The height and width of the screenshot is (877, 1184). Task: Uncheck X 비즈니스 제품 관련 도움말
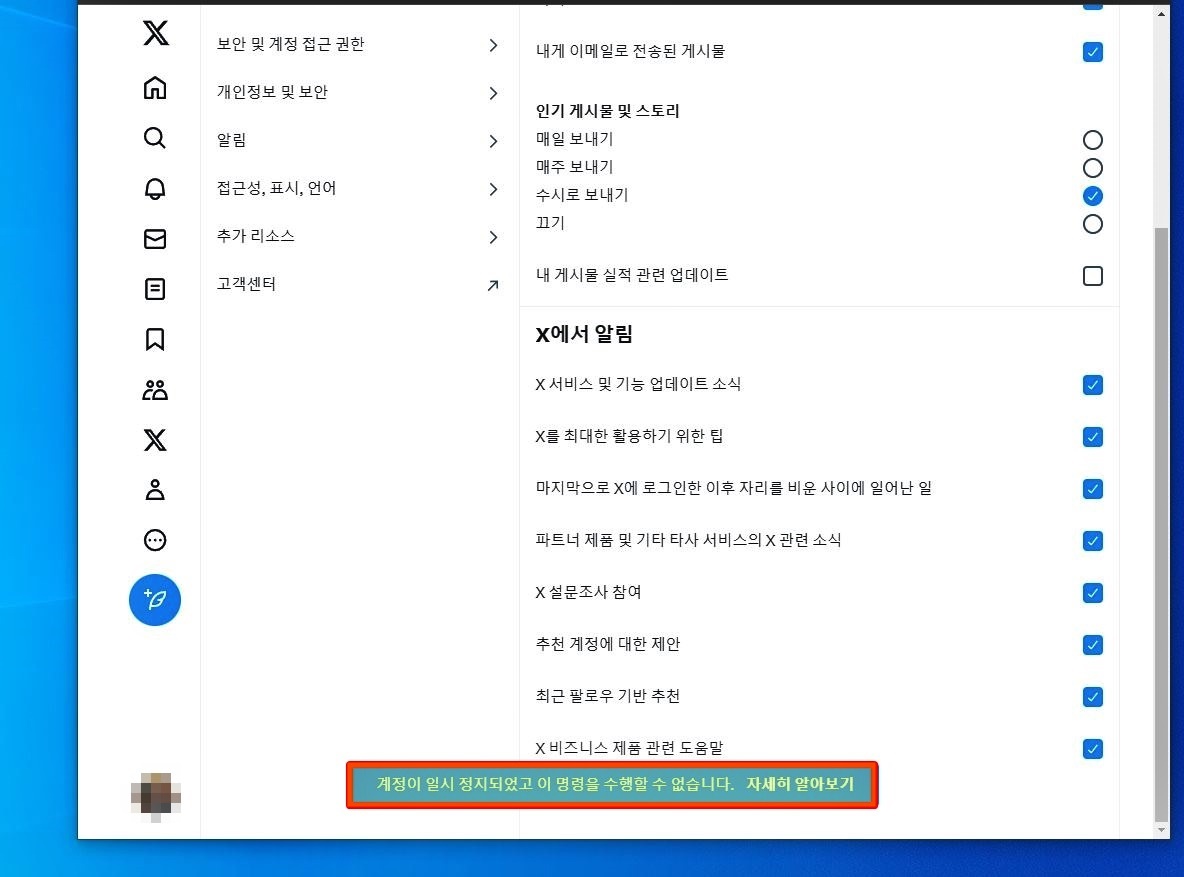(1092, 749)
